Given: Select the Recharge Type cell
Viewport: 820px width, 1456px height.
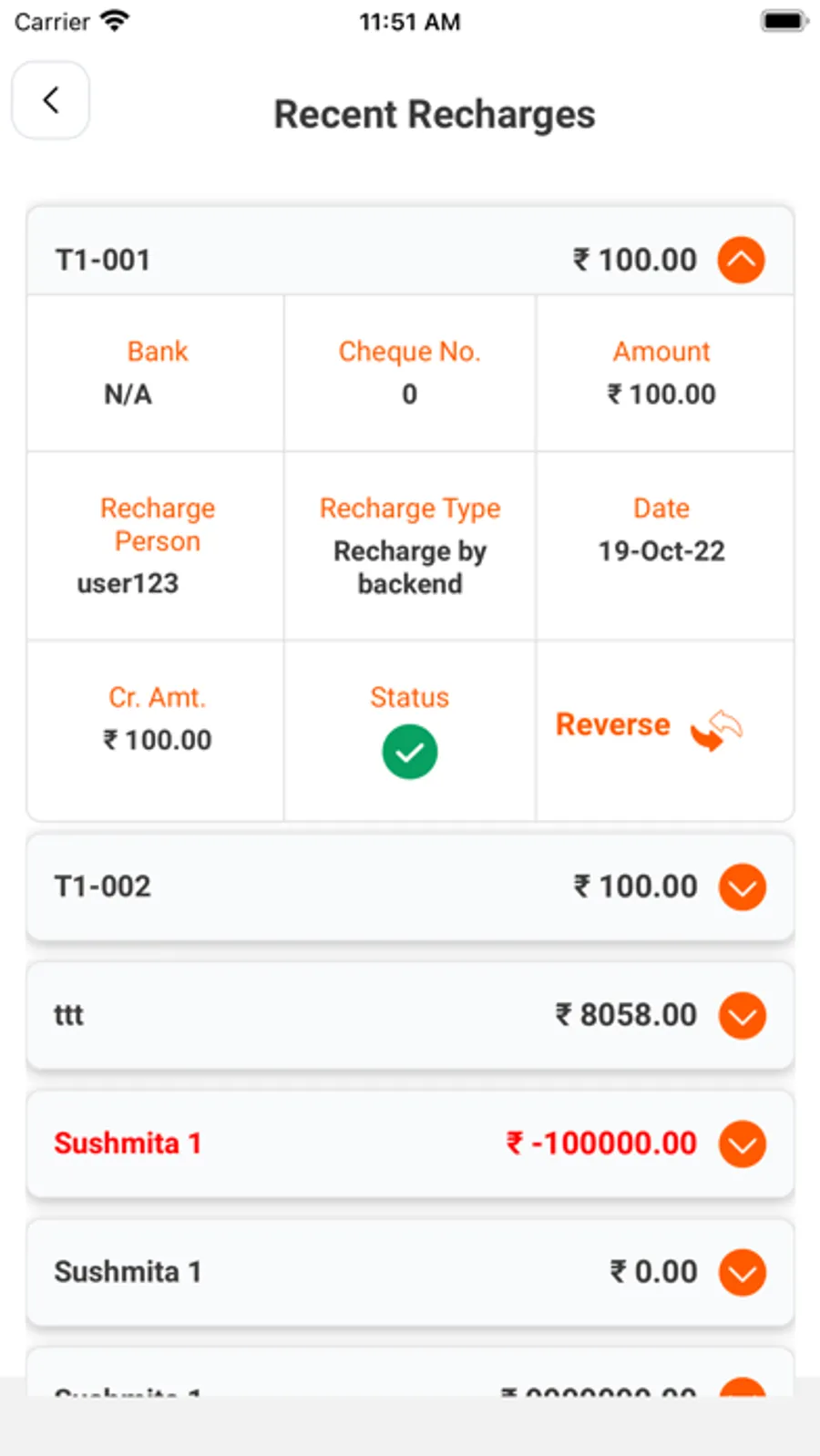Looking at the screenshot, I should click(x=409, y=545).
